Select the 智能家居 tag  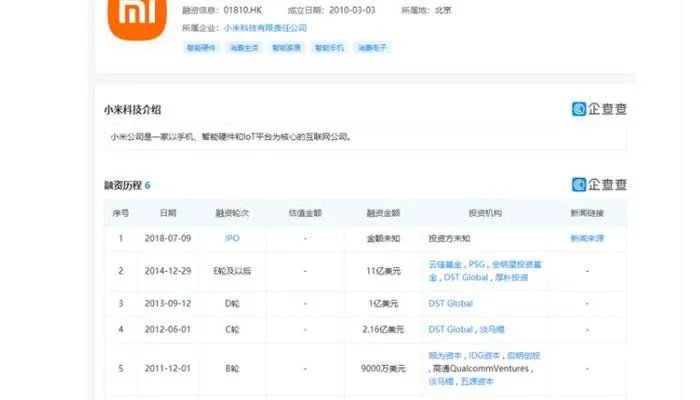[x=287, y=48]
